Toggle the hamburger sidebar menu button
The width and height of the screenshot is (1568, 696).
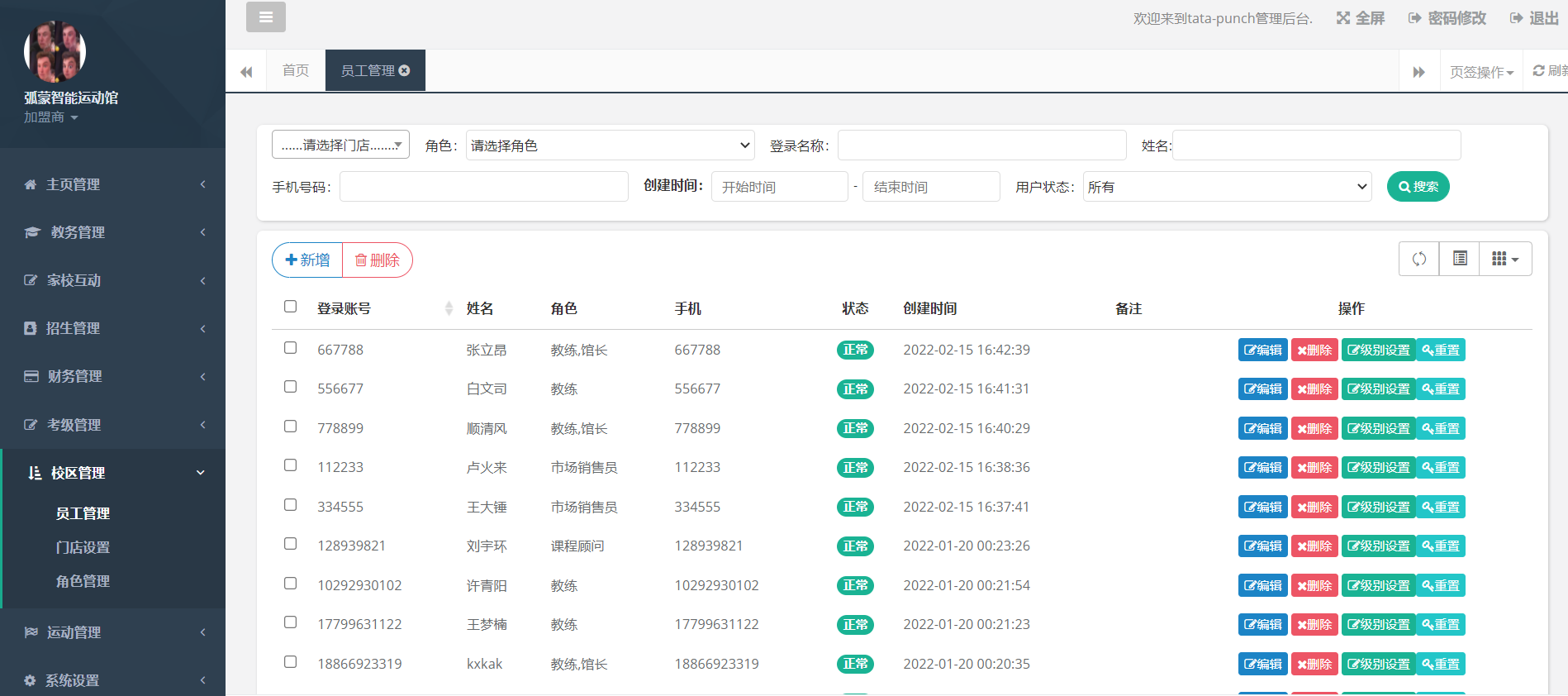[x=265, y=17]
